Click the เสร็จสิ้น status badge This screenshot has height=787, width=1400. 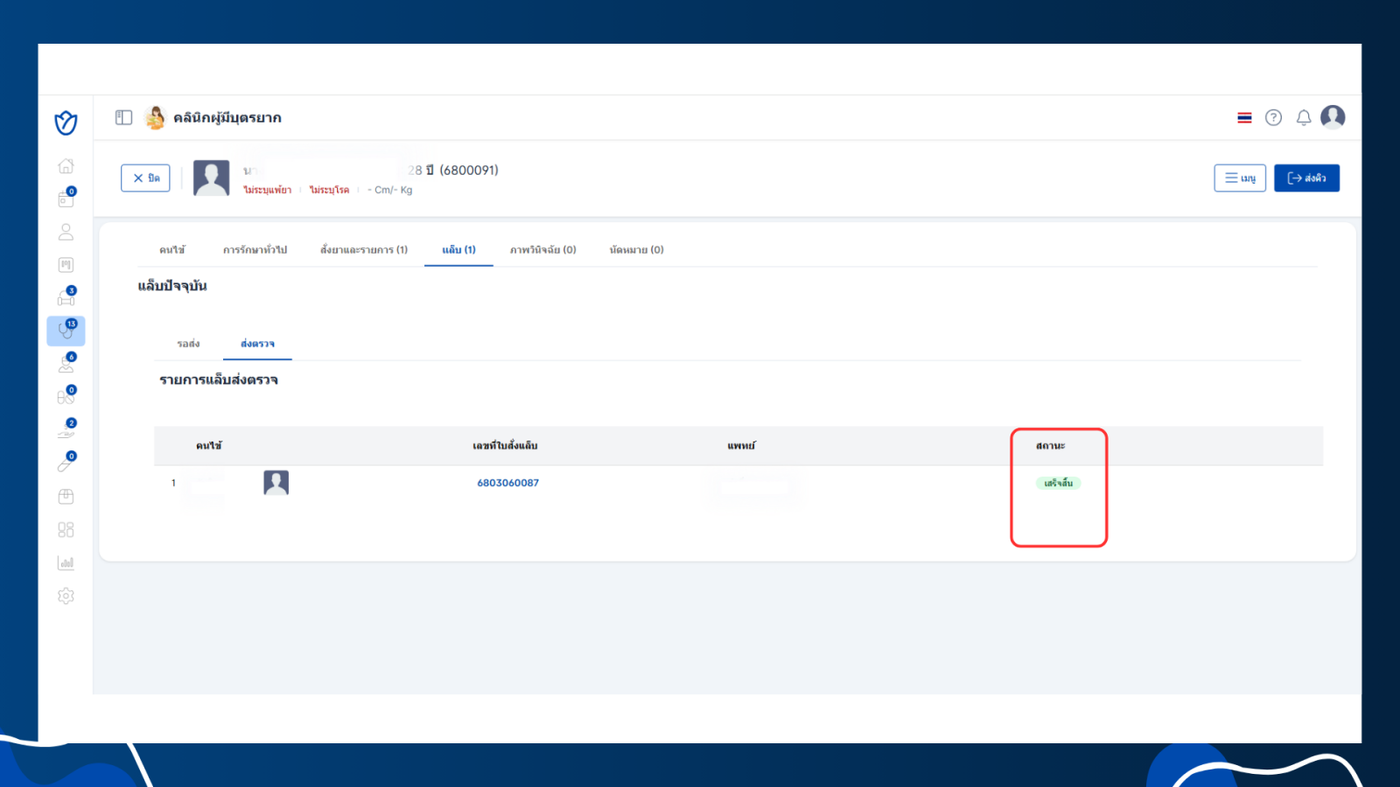(x=1058, y=483)
